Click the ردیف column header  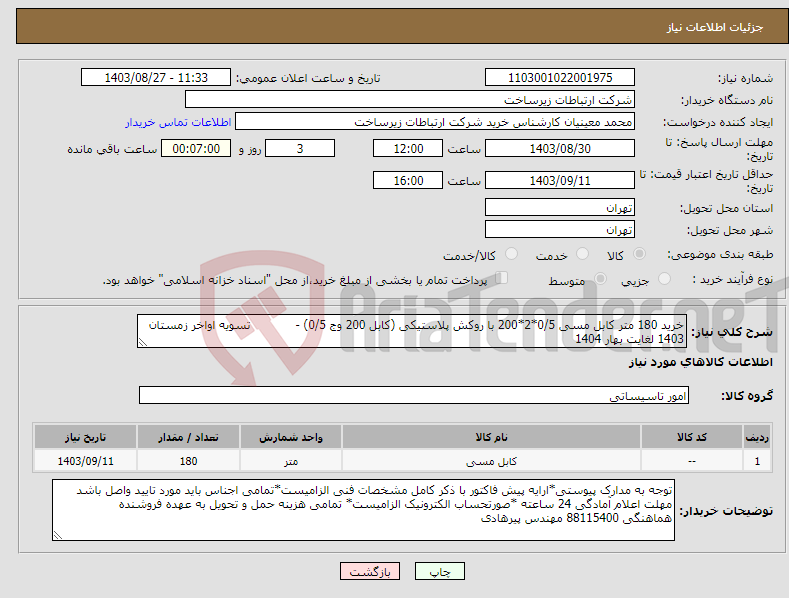(757, 437)
